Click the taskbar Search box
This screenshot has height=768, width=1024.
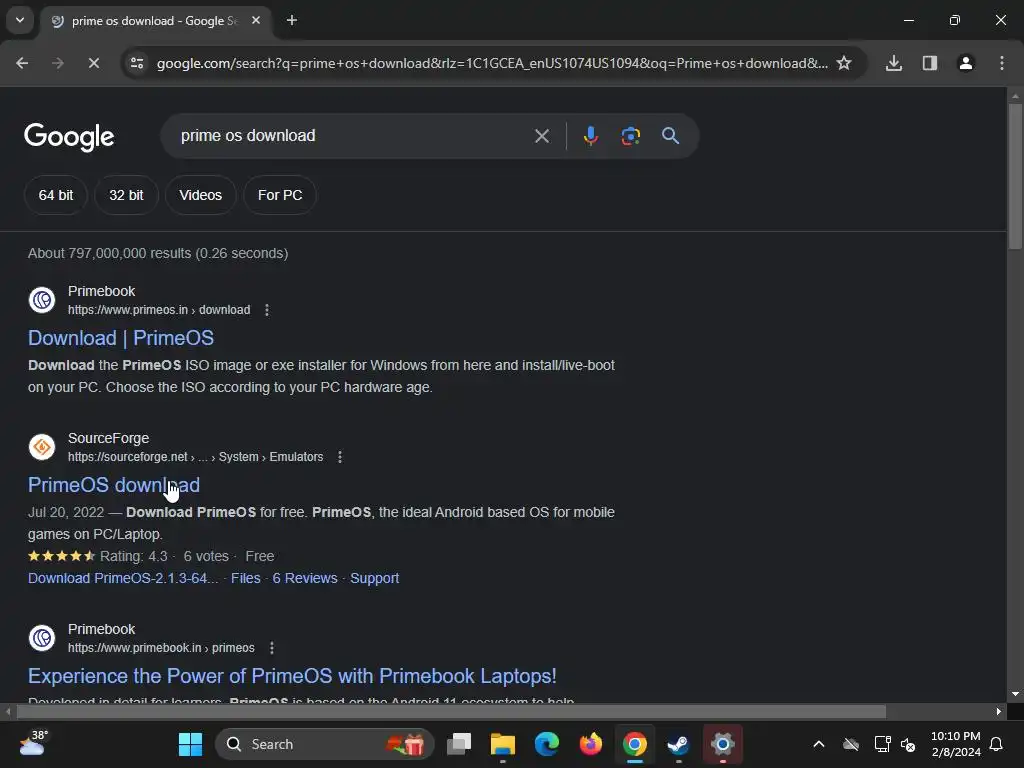325,744
